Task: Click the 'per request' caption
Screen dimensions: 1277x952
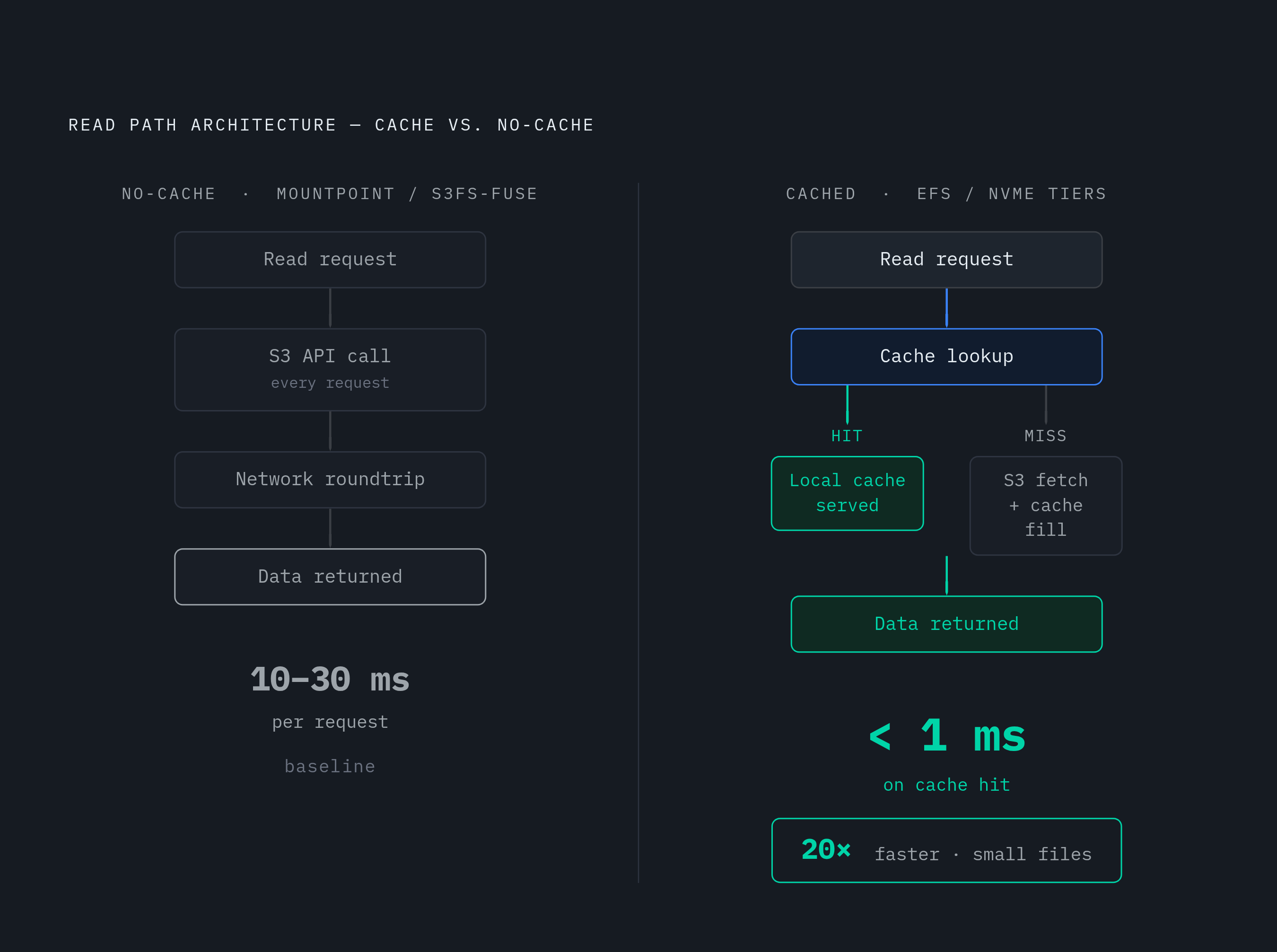Action: (330, 723)
